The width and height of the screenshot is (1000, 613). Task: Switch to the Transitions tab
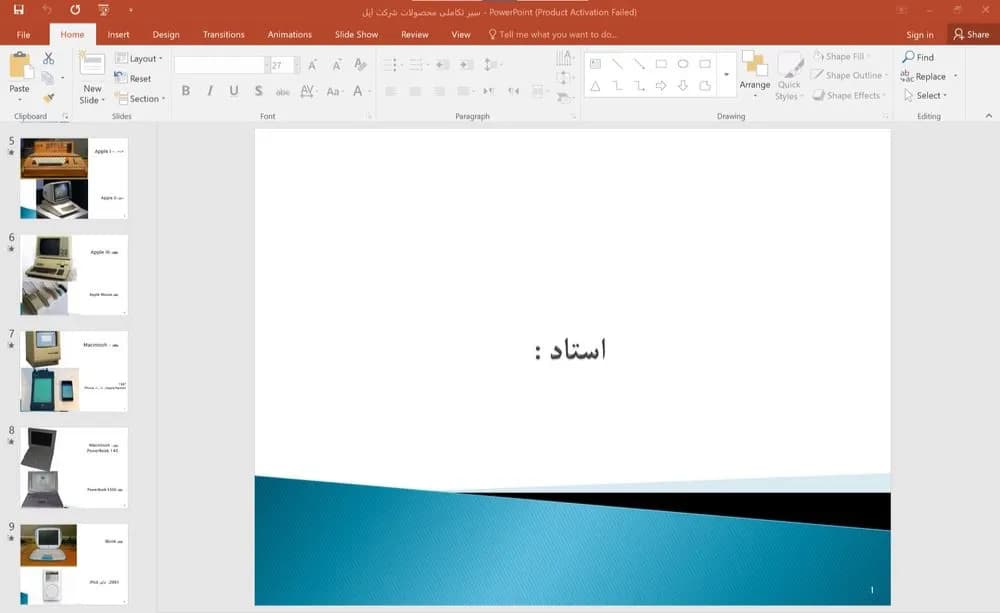click(x=223, y=34)
